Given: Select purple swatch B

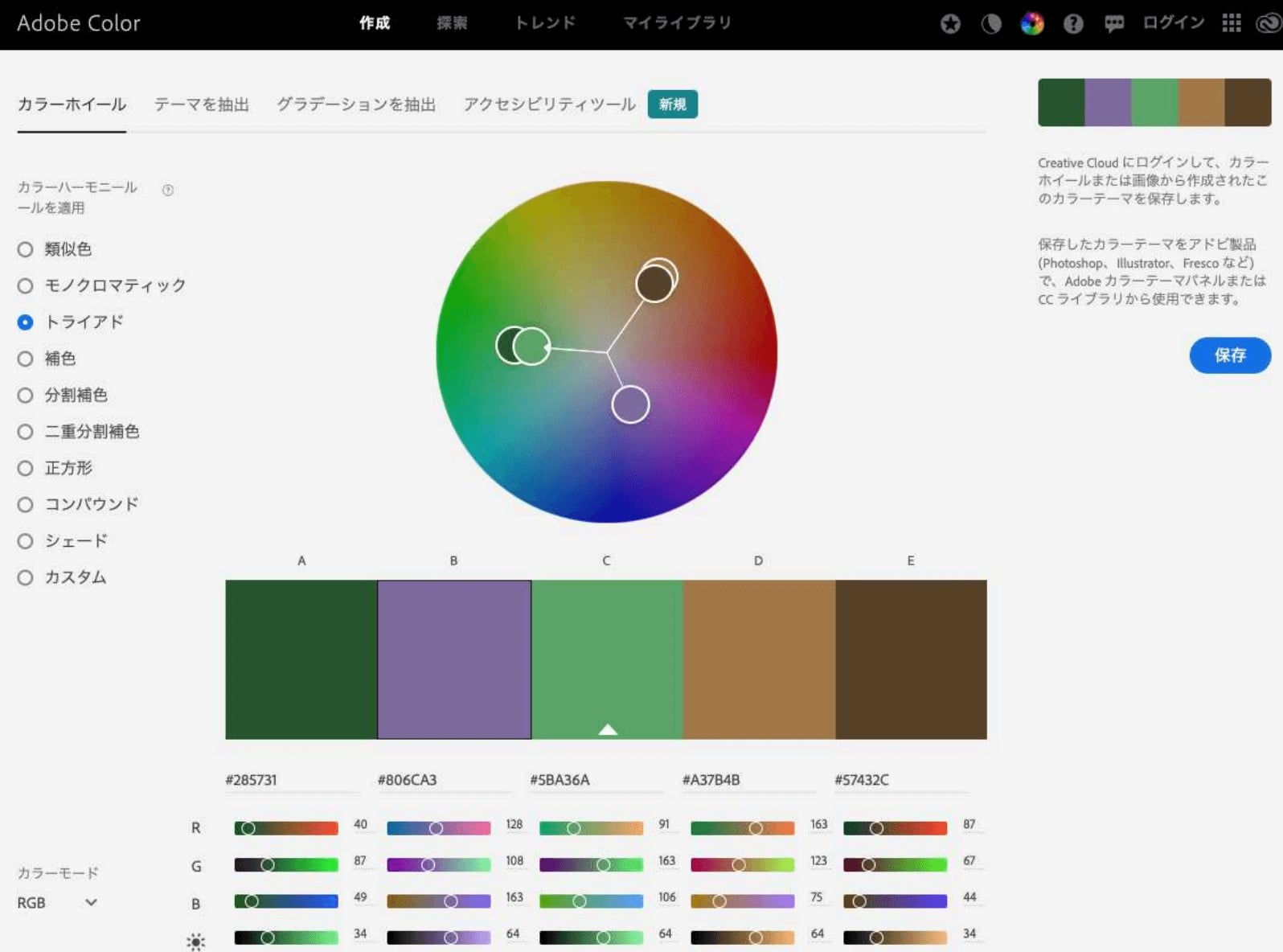Looking at the screenshot, I should pos(454,659).
